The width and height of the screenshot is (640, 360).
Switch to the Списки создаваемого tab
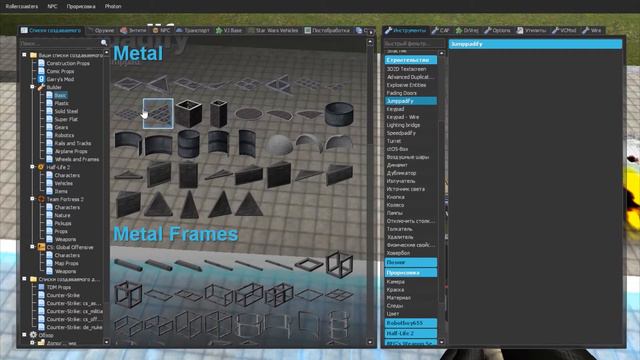51,30
